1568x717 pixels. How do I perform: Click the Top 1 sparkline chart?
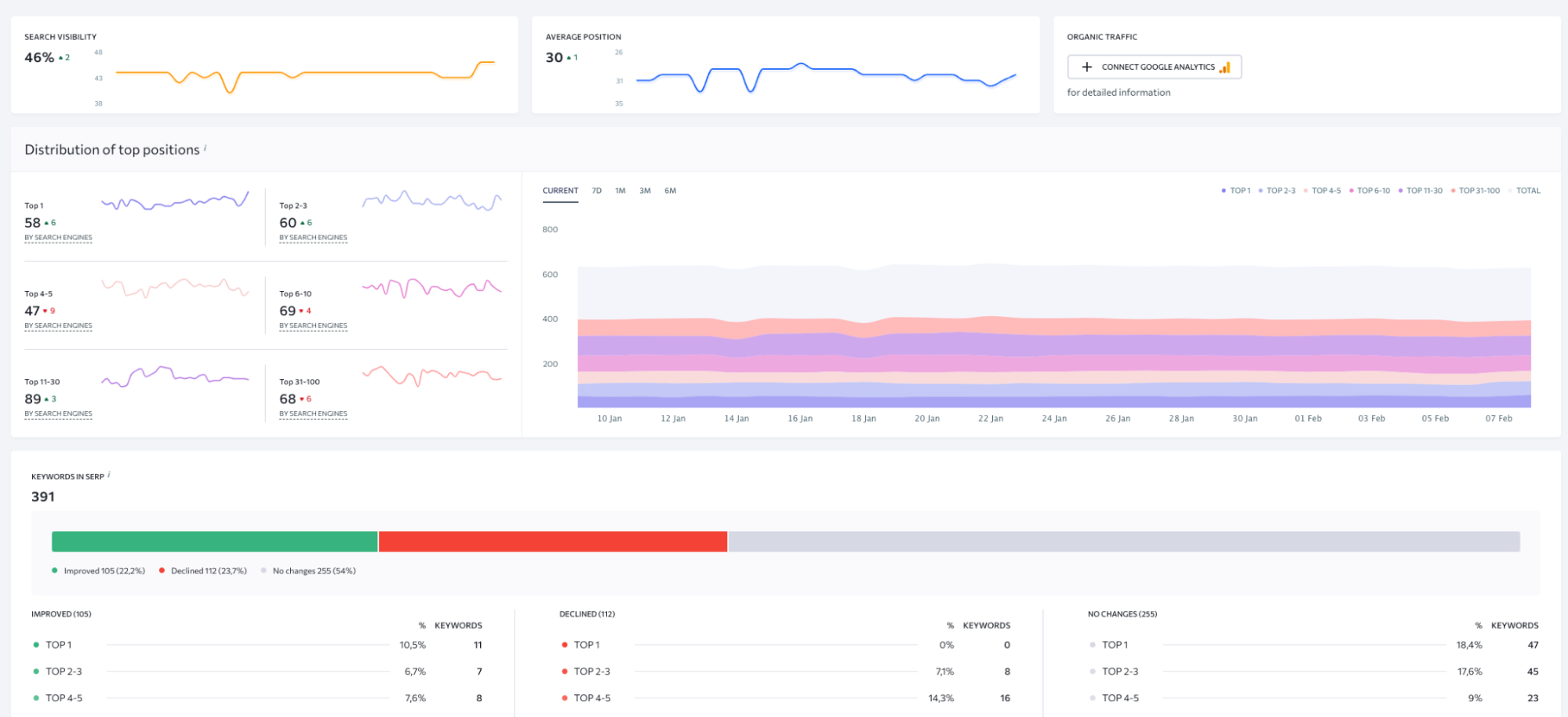[x=175, y=202]
